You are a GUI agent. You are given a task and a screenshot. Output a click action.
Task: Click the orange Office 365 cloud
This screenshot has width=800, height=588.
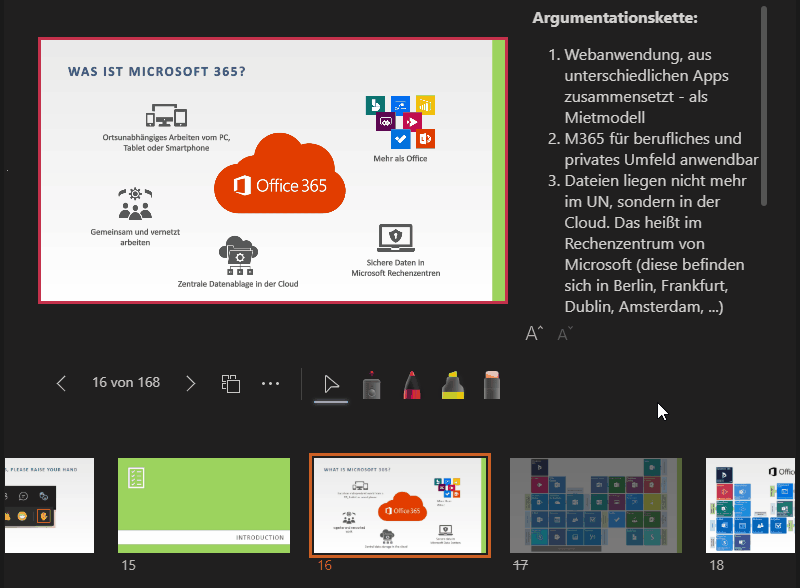[280, 173]
